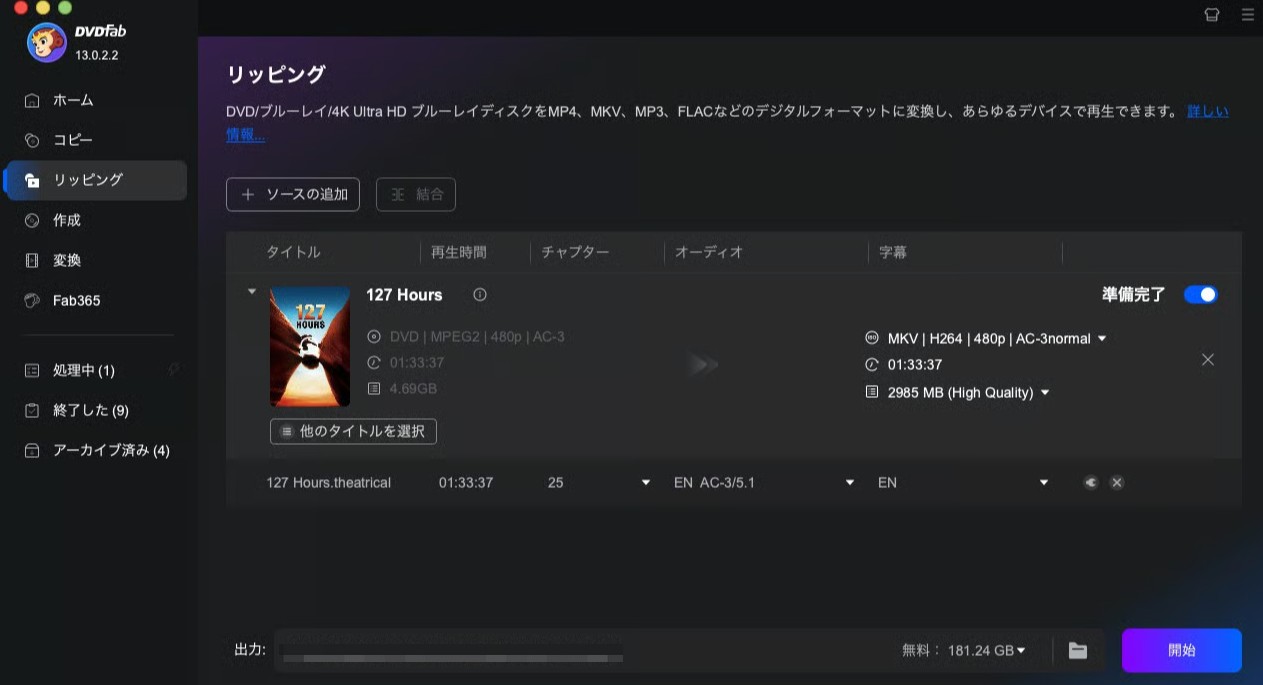Screen dimensions: 1263x685
Task: Click 他のタイトルを選択 button
Action: tap(353, 431)
